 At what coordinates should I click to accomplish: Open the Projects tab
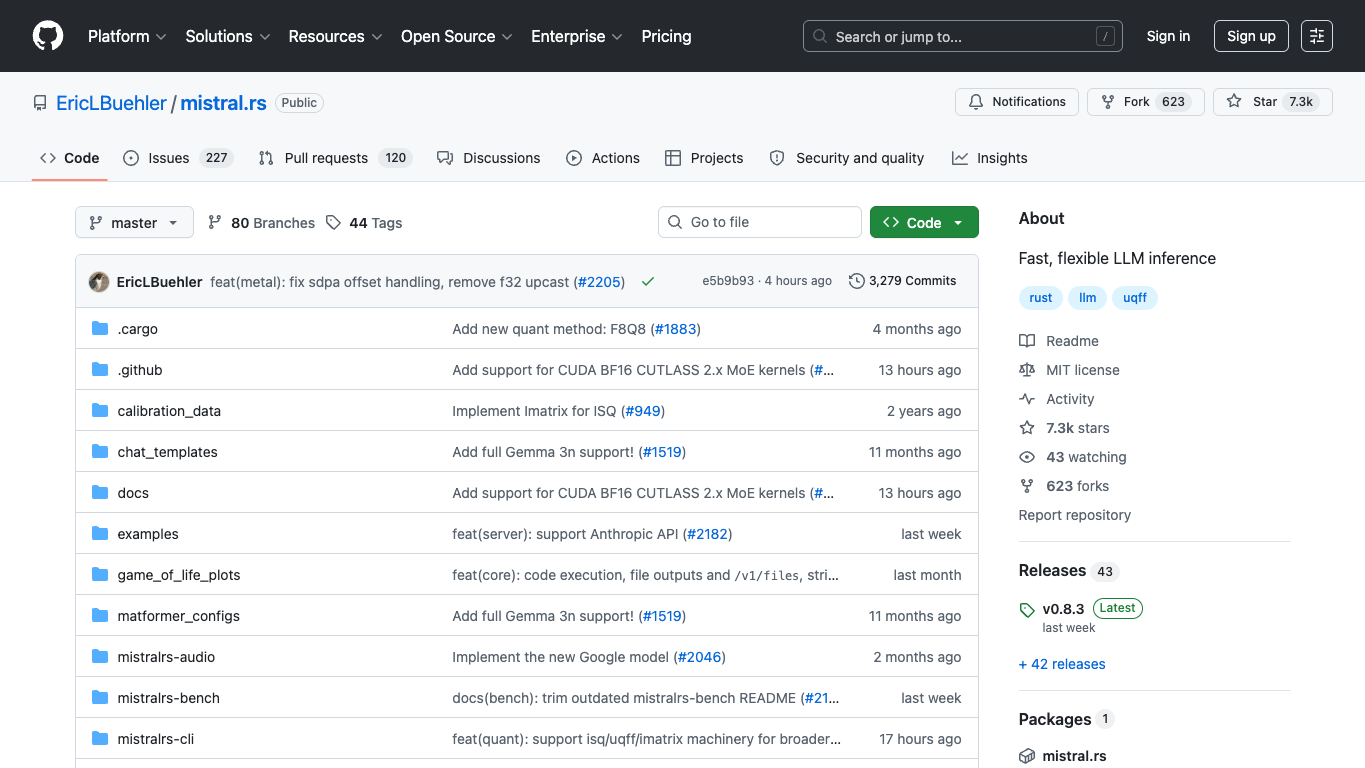[704, 158]
